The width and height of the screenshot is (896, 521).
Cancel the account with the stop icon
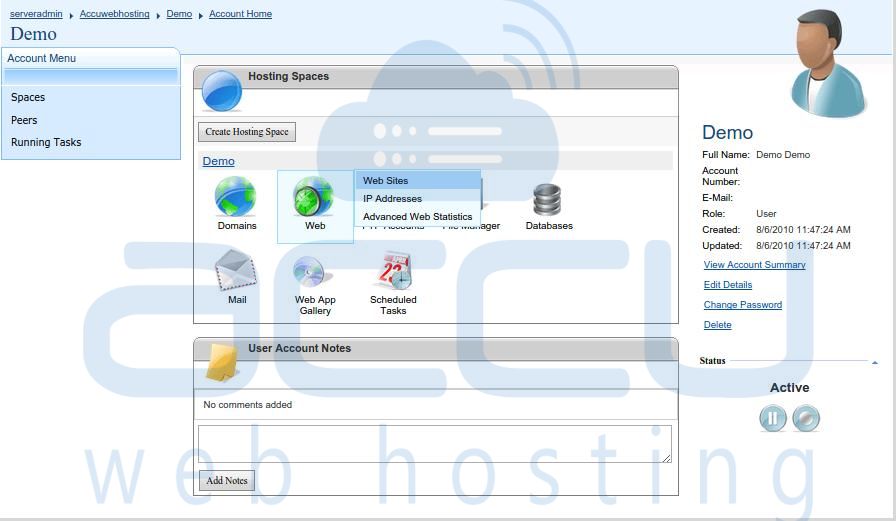coord(806,418)
